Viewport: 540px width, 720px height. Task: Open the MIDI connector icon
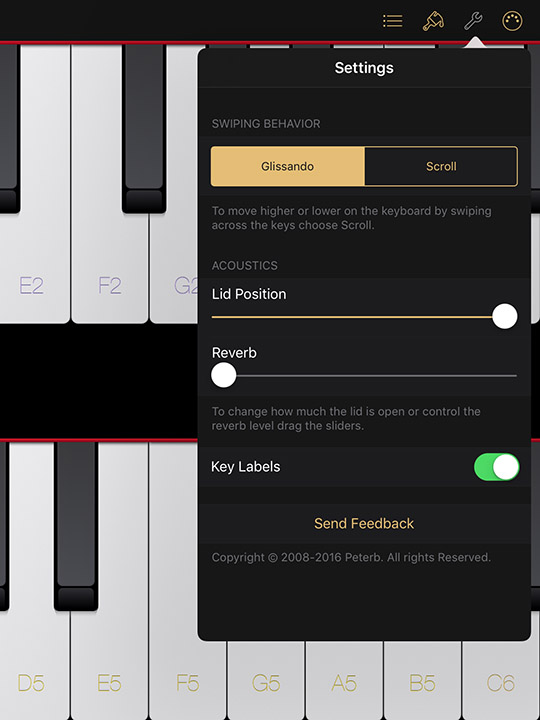pos(512,21)
